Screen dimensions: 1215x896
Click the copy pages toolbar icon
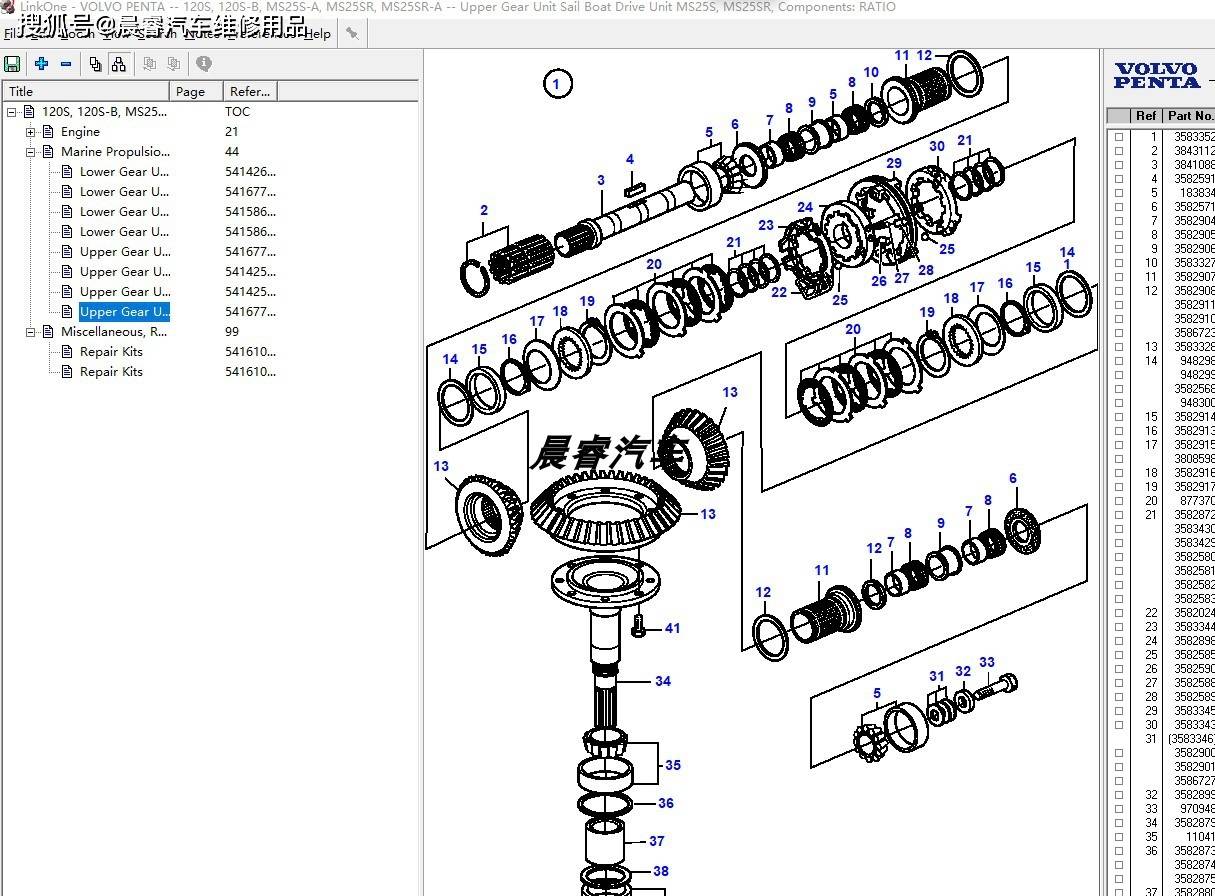95,64
